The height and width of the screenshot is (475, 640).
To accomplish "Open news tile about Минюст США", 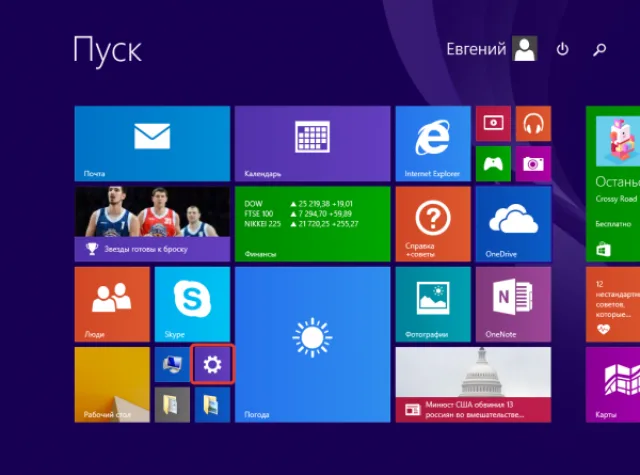I will (473, 385).
